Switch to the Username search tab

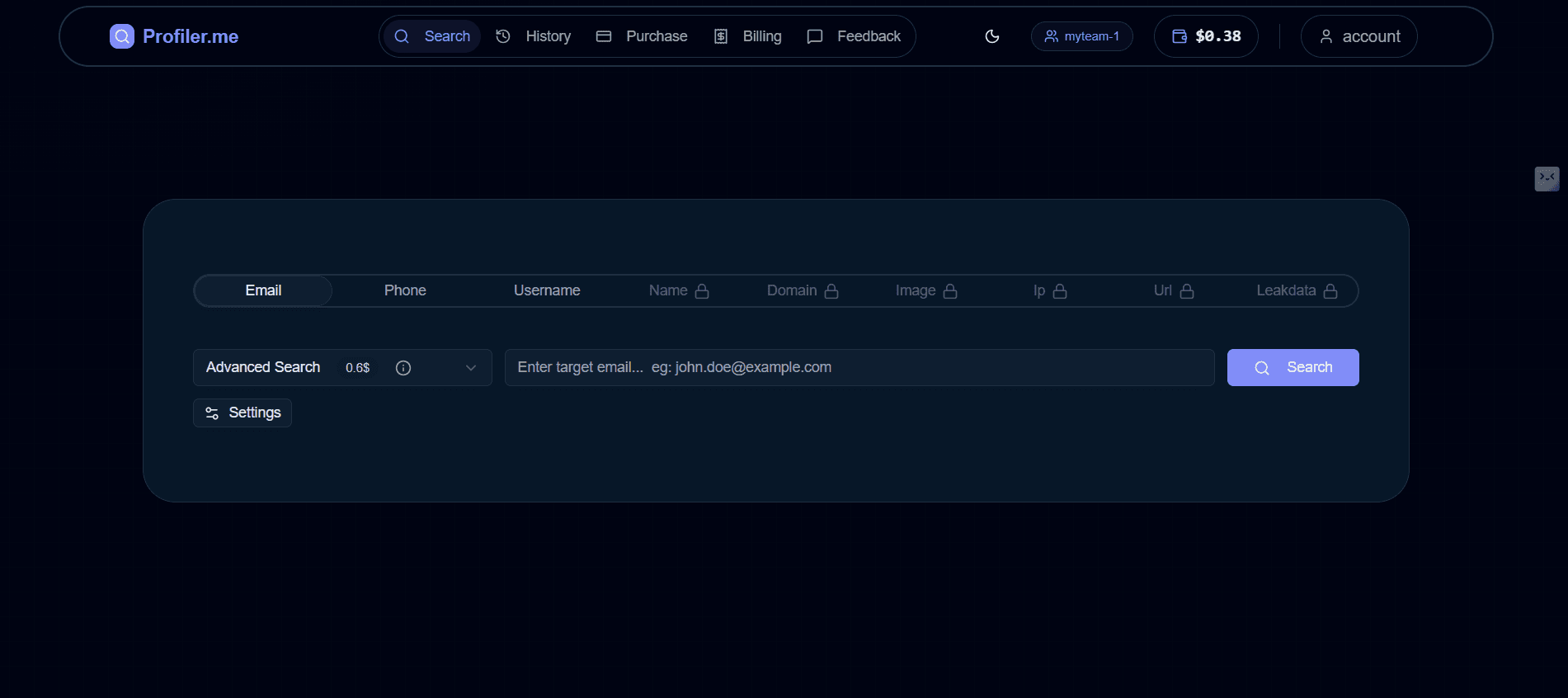tap(547, 290)
